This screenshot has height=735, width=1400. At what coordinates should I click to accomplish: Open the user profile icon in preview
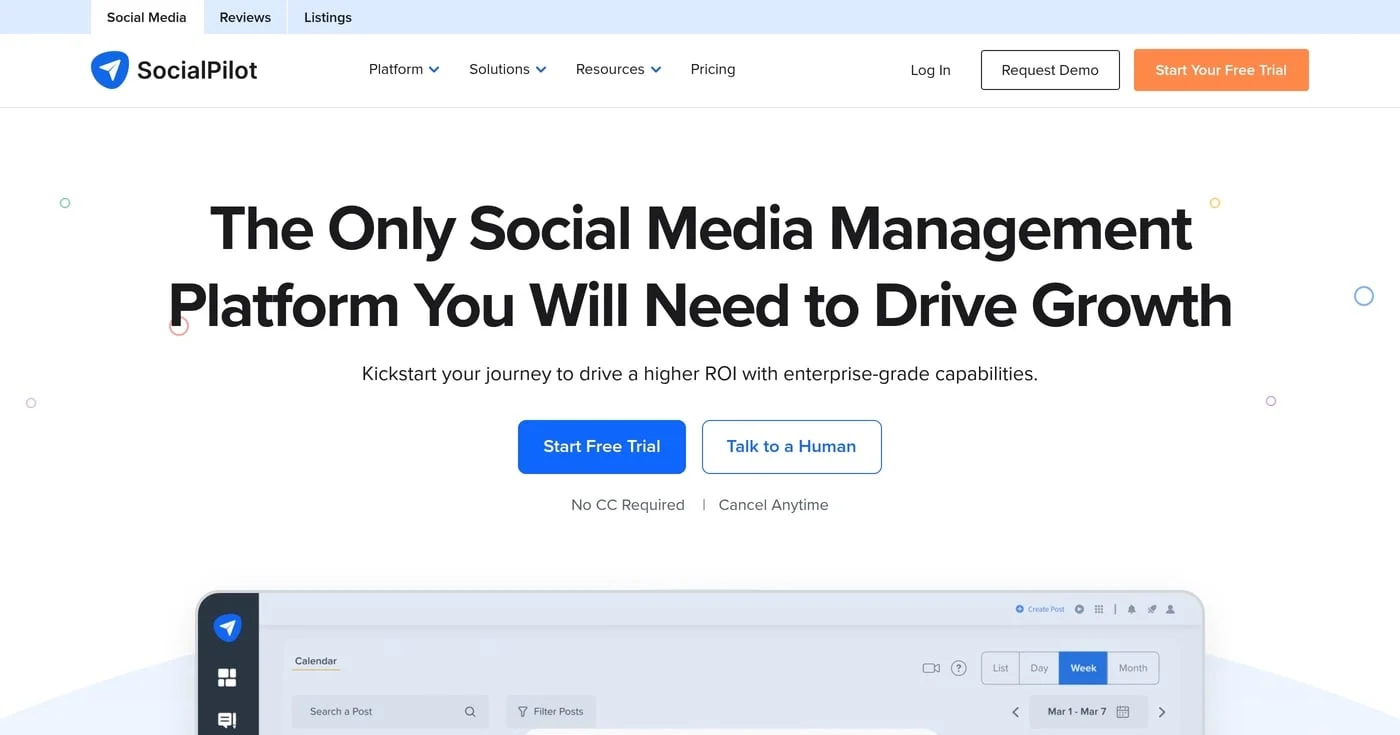coord(1170,609)
